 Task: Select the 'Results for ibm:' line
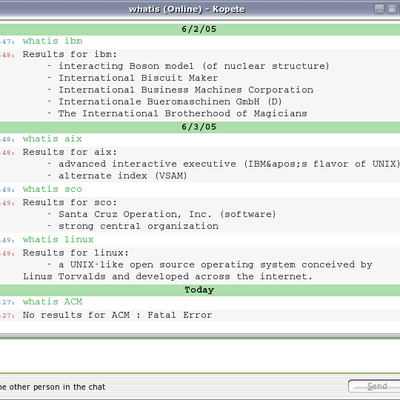(70, 54)
